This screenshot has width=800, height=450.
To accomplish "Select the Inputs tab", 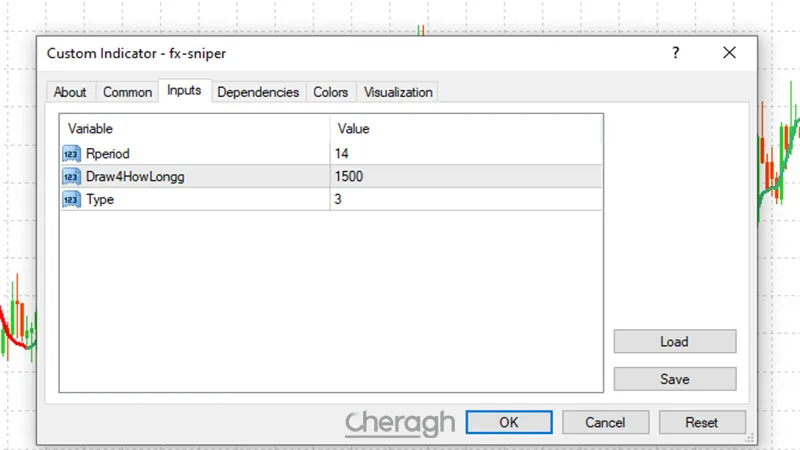I will [x=184, y=91].
